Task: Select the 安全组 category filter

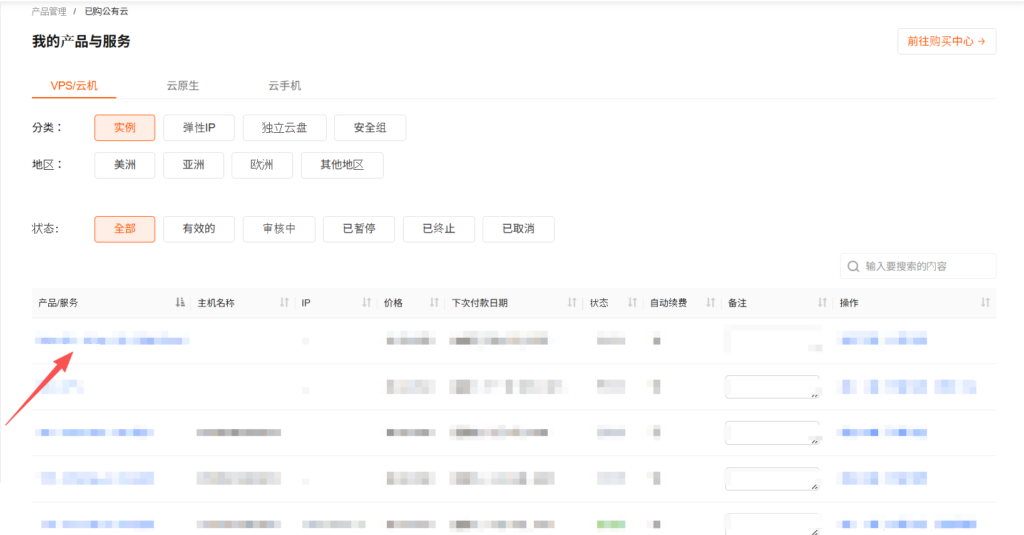Action: [x=370, y=127]
